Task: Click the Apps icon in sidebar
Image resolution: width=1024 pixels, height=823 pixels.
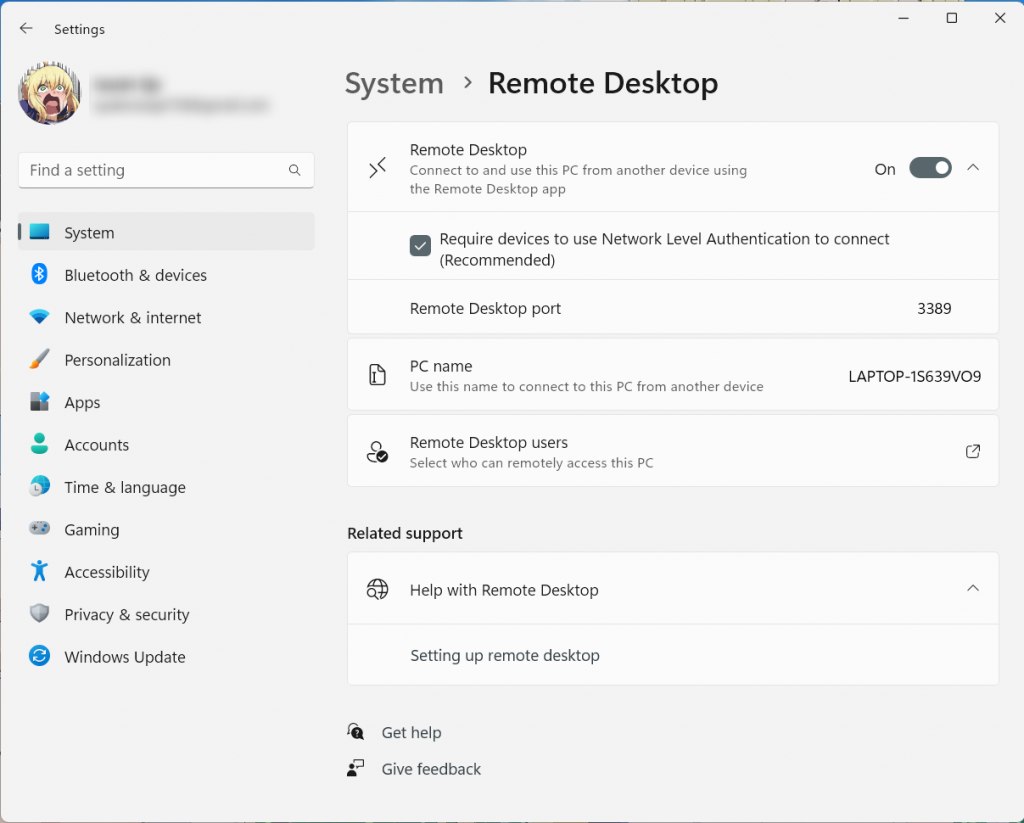Action: tap(39, 402)
